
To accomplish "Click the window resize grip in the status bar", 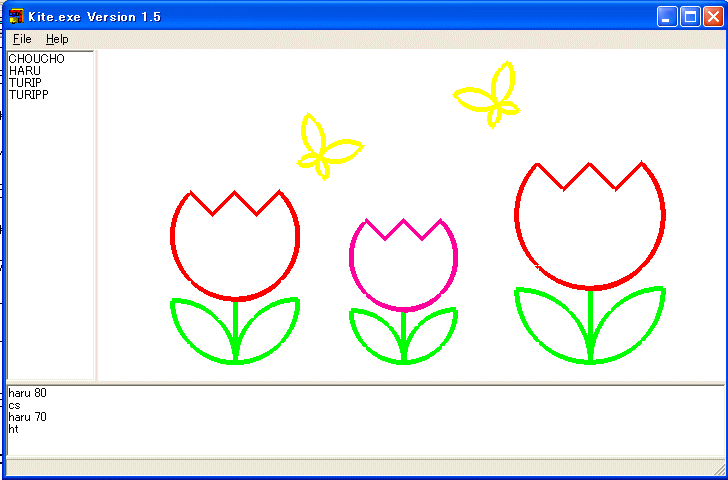I will click(718, 470).
